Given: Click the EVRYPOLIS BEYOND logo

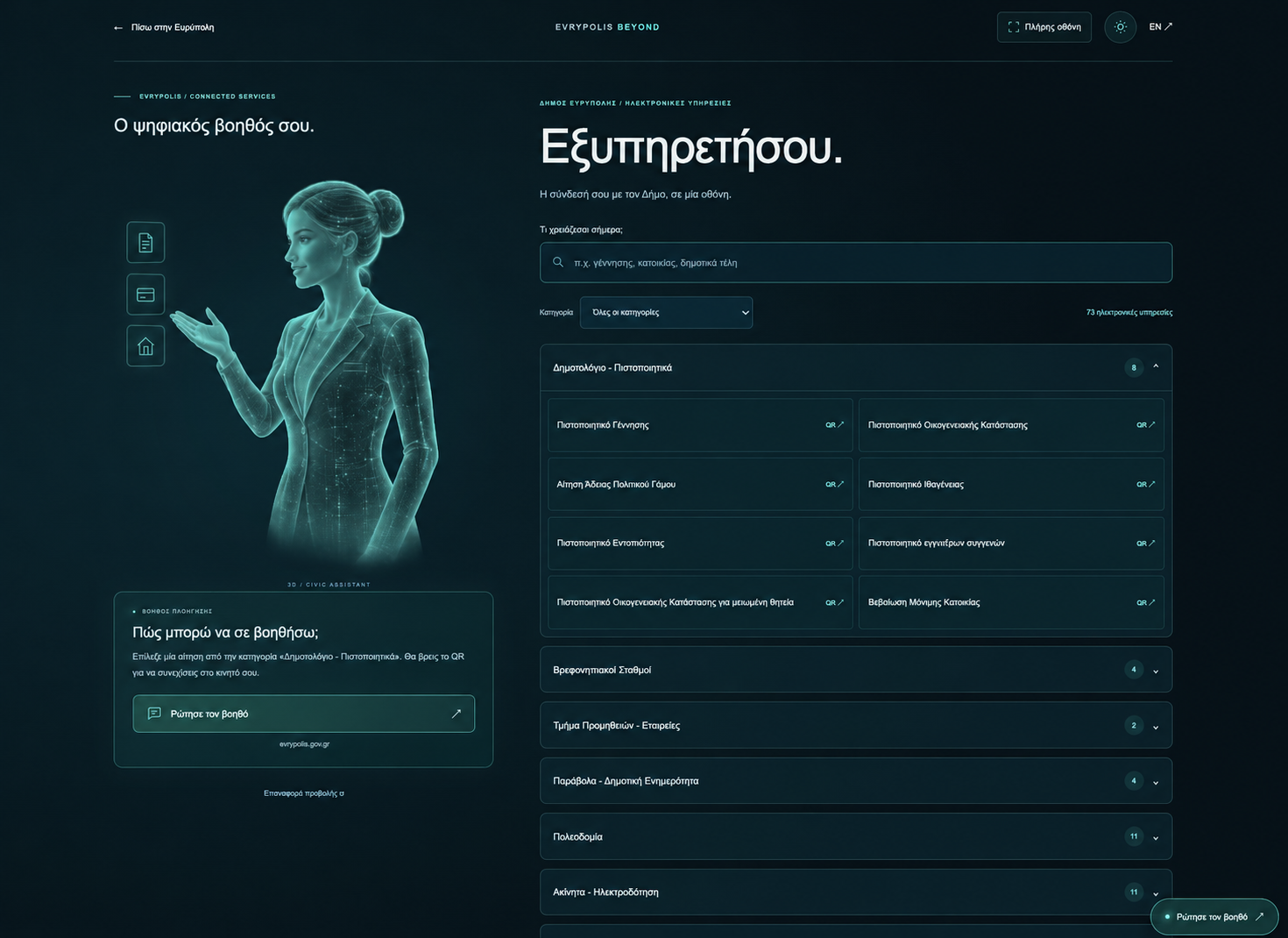Looking at the screenshot, I should point(607,27).
